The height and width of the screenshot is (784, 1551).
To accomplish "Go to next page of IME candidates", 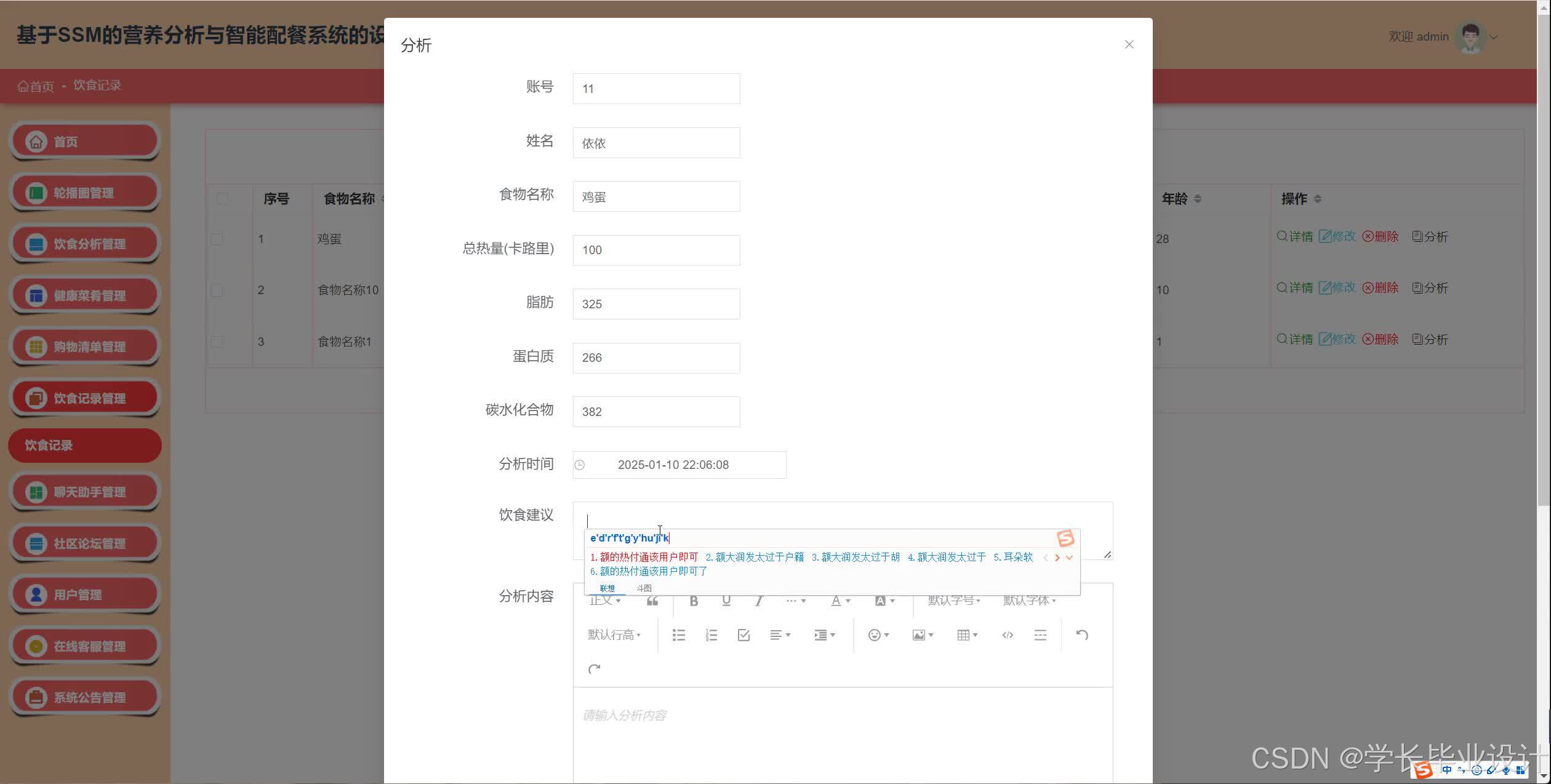I will [x=1057, y=558].
